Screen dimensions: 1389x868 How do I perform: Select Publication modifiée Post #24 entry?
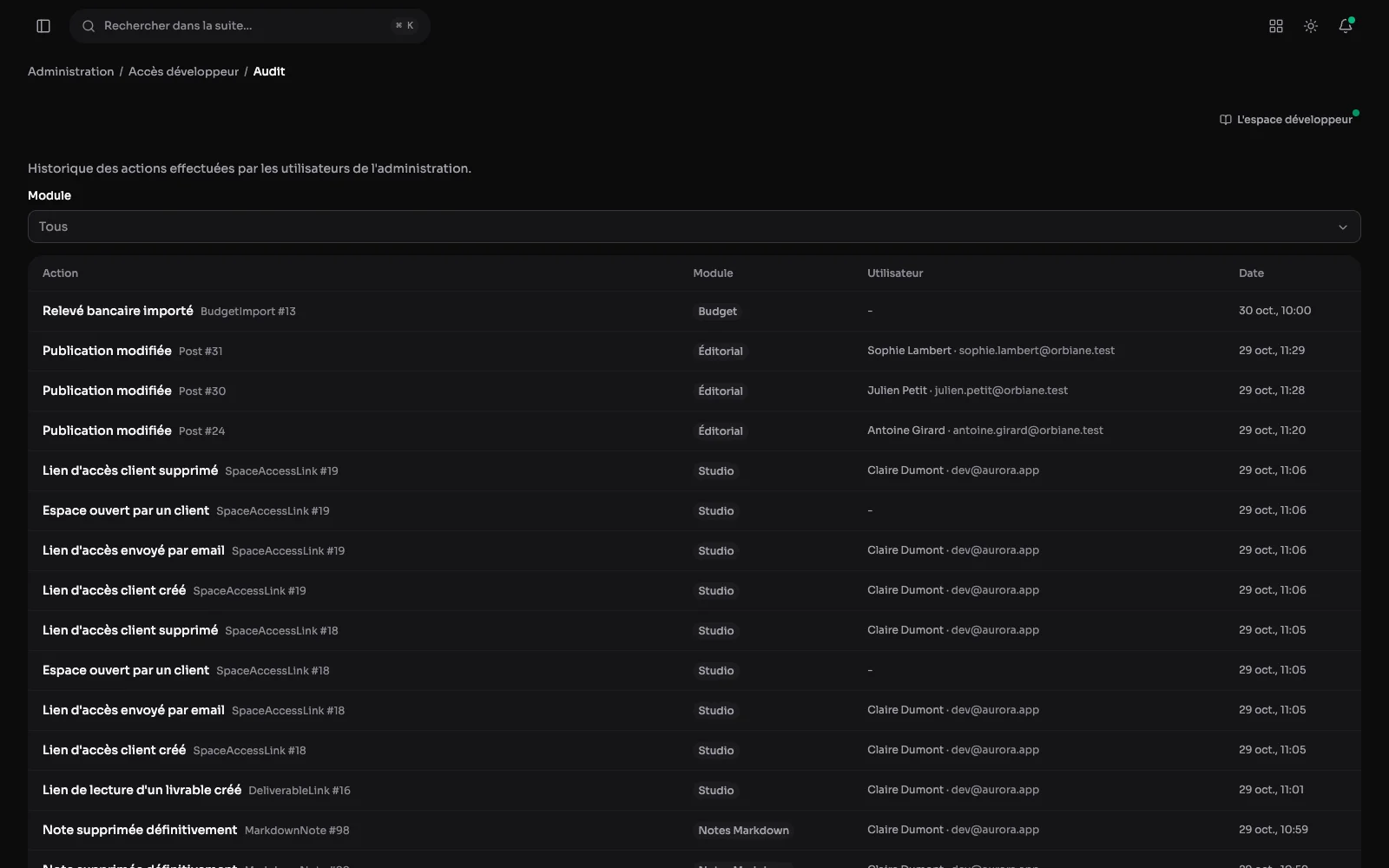coord(694,431)
